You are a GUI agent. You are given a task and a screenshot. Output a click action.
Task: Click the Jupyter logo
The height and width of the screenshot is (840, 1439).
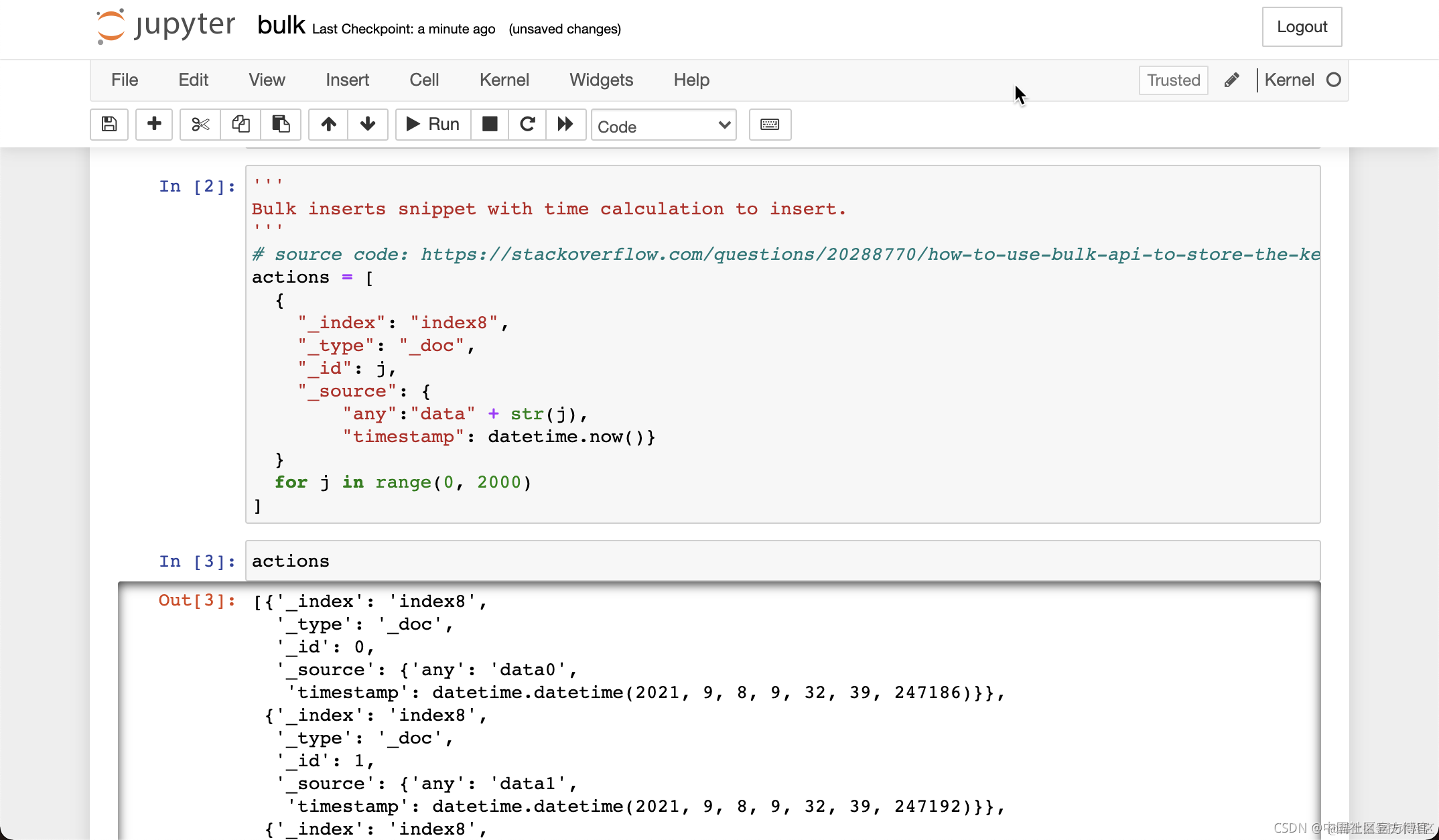pos(165,27)
